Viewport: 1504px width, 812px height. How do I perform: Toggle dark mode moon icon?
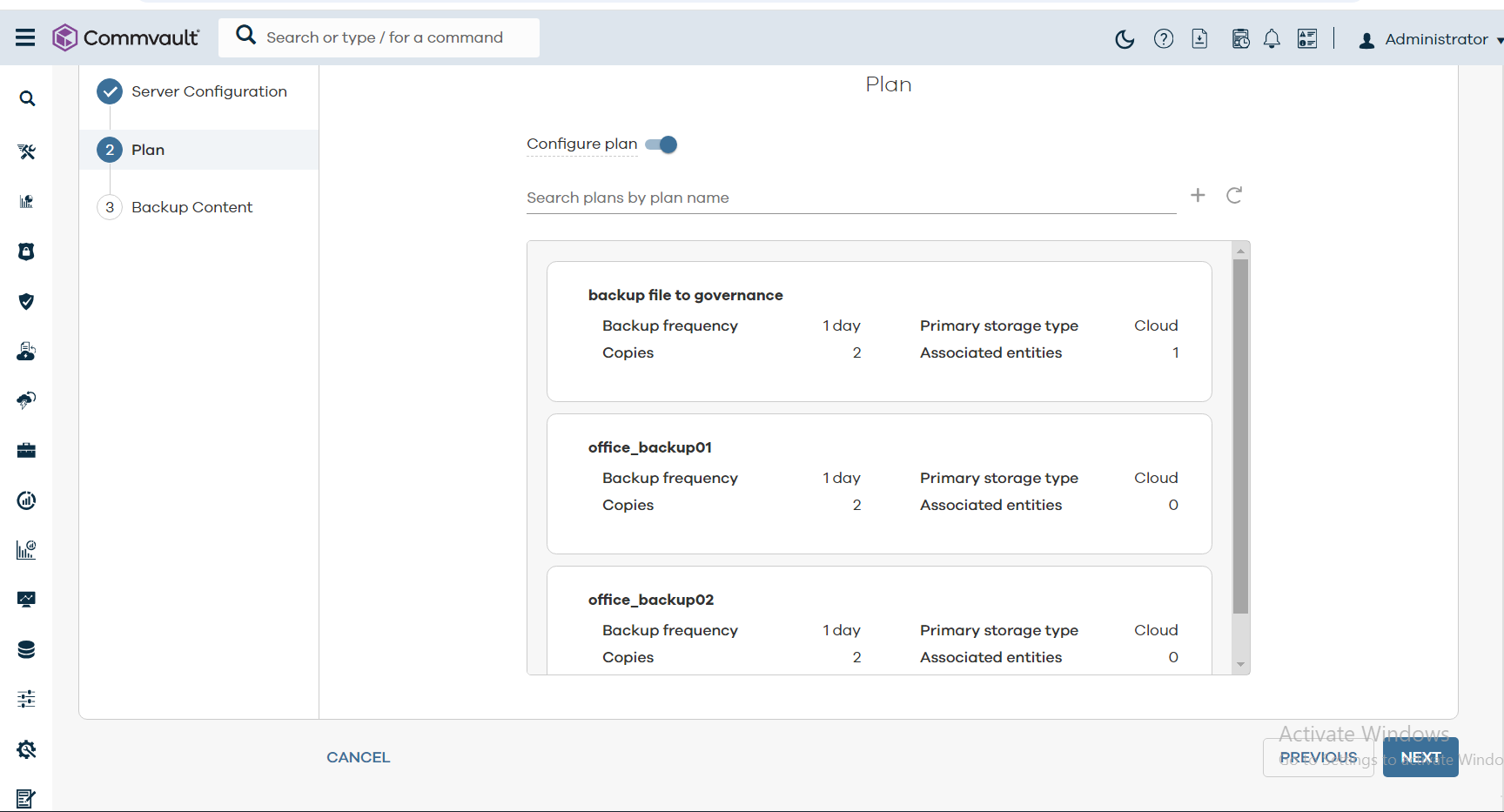pyautogui.click(x=1125, y=39)
